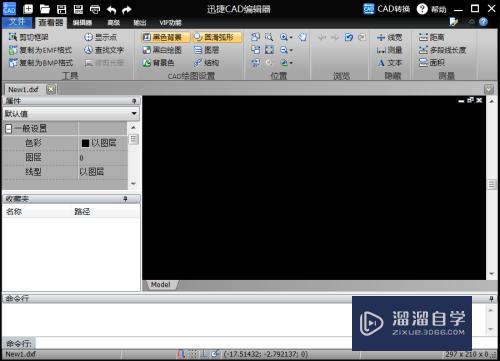Open the 查找文字 find text tool

click(x=104, y=50)
